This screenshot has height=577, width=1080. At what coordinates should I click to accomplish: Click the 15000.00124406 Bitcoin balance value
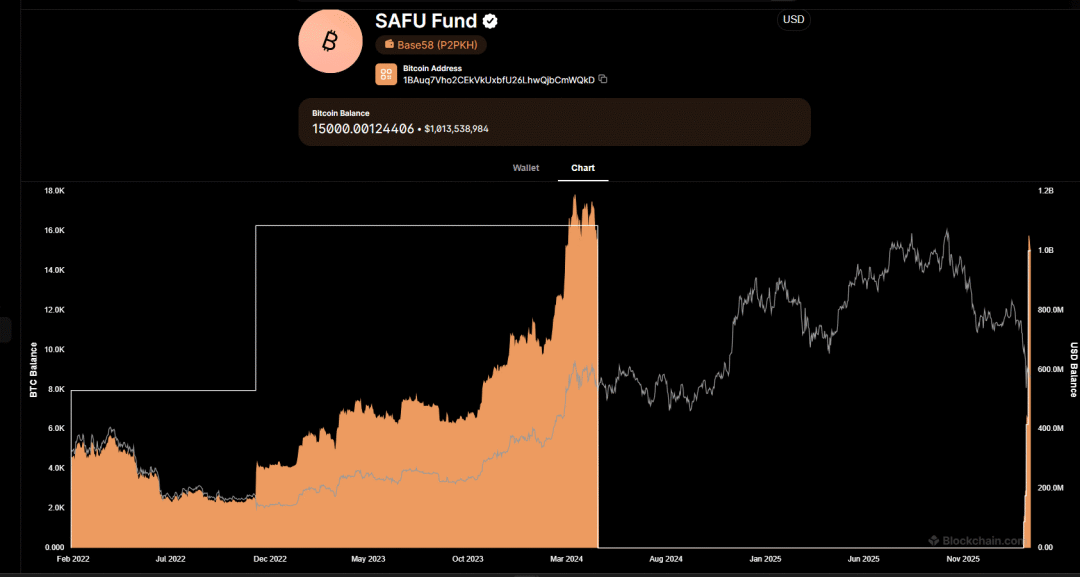pyautogui.click(x=363, y=128)
